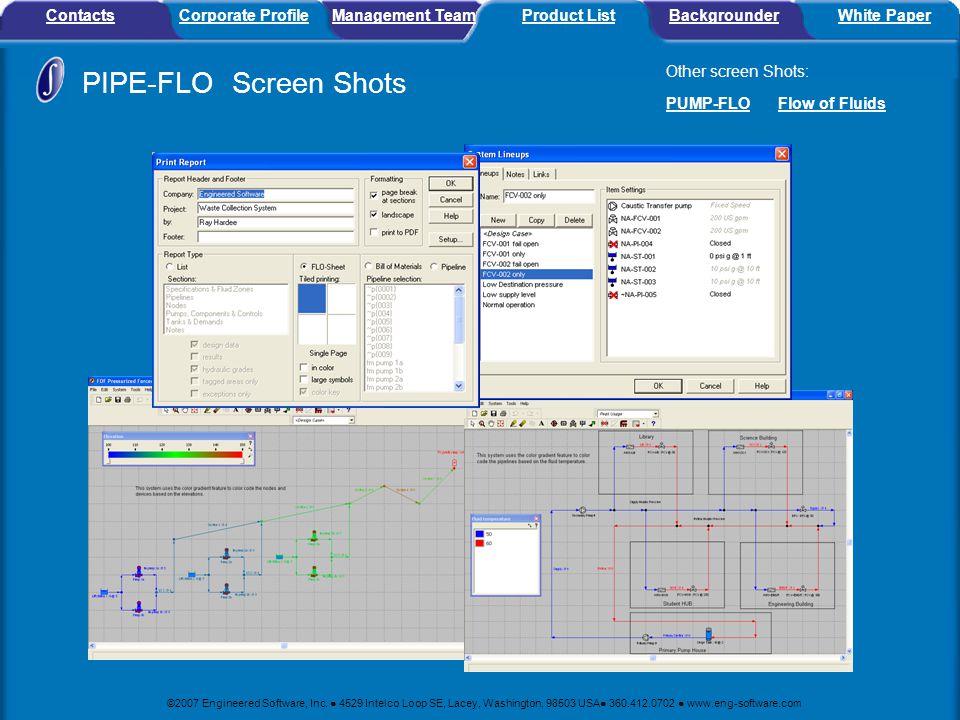Click the blue question mark help icon in right window
The height and width of the screenshot is (720, 960).
click(x=653, y=424)
